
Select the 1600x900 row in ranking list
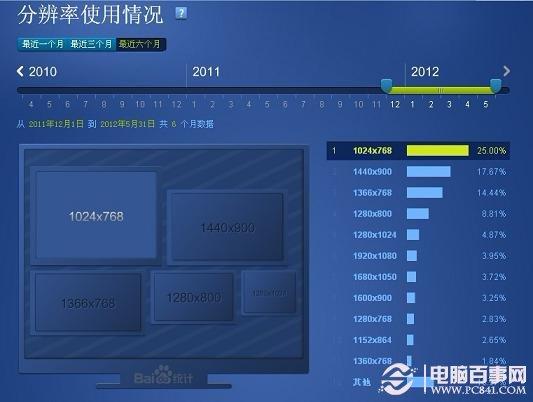pos(418,298)
